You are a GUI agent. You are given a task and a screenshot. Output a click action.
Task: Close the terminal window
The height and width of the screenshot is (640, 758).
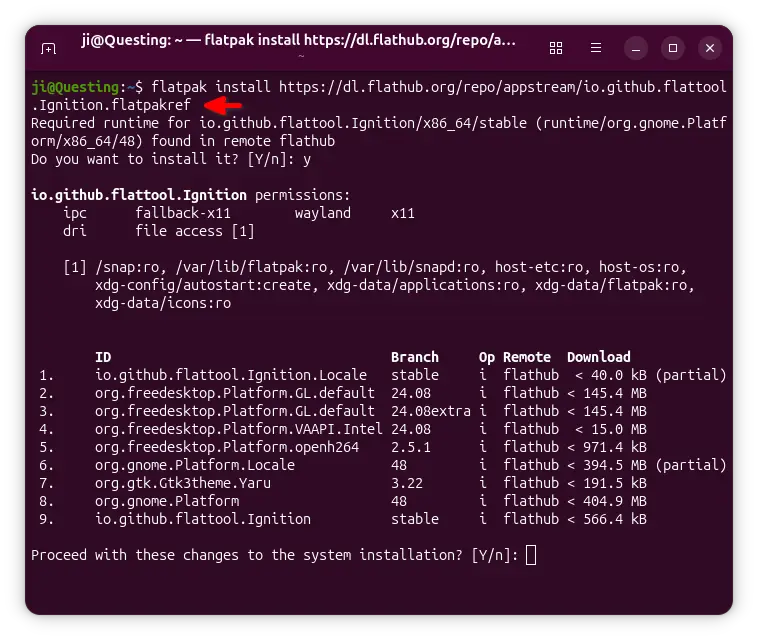pyautogui.click(x=709, y=48)
